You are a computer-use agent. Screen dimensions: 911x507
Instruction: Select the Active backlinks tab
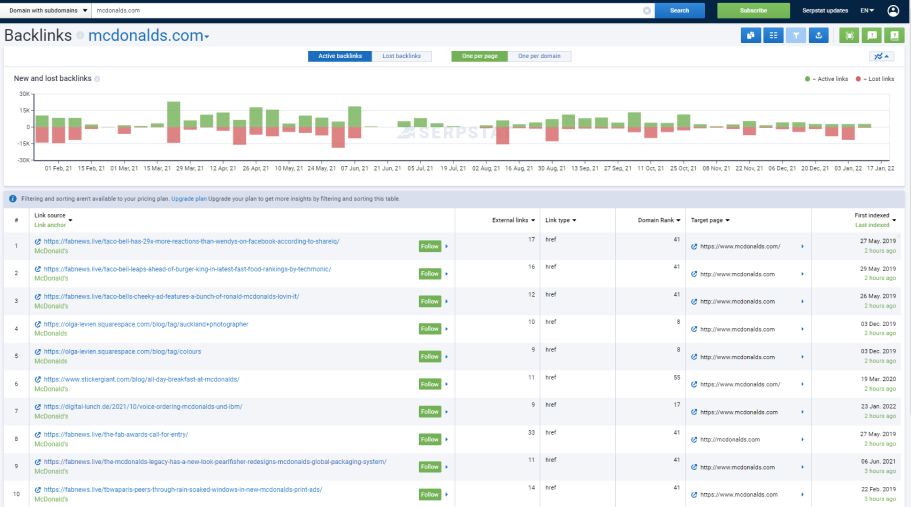pyautogui.click(x=340, y=56)
